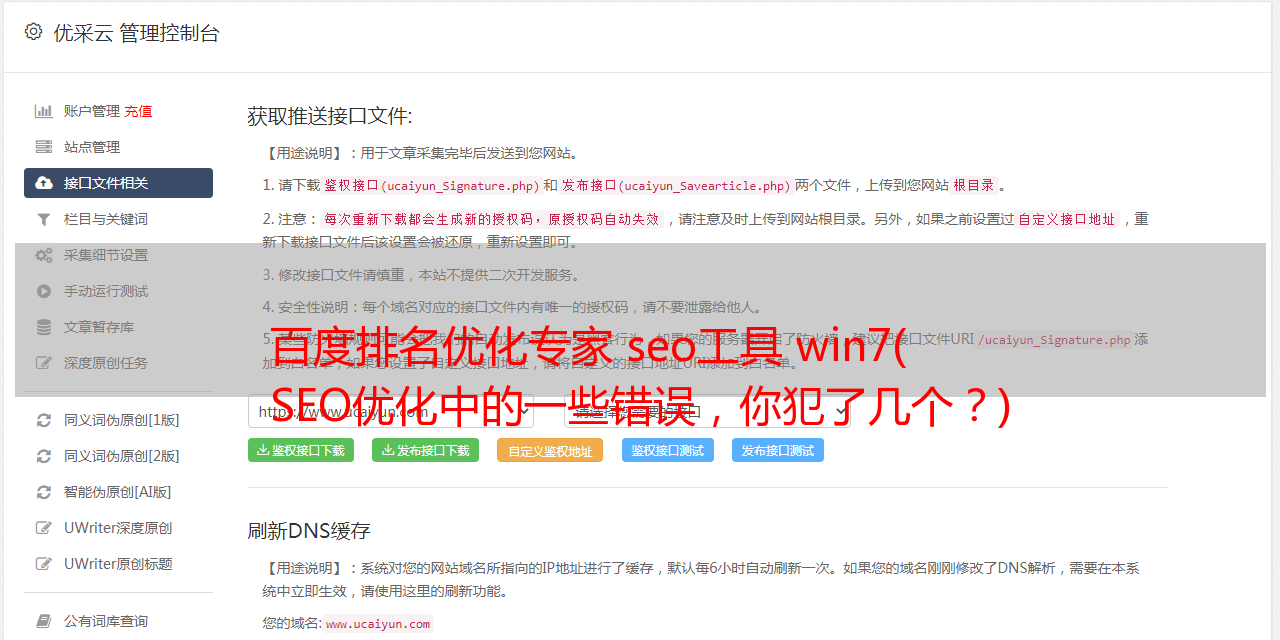Click the green 鉴权接口下载 button
This screenshot has height=640, width=1280.
[x=301, y=450]
